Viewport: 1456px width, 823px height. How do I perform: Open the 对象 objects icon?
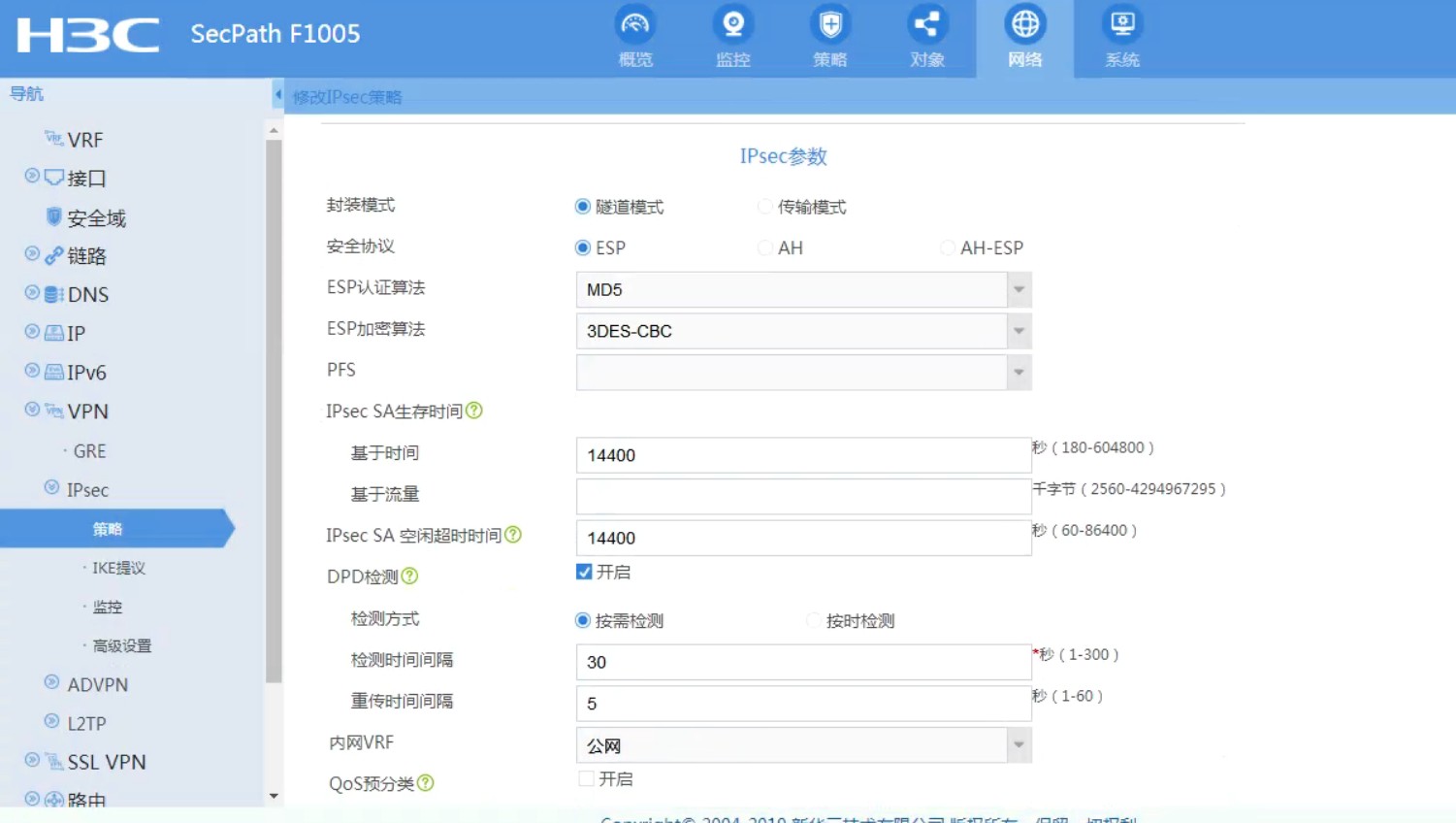click(x=927, y=24)
